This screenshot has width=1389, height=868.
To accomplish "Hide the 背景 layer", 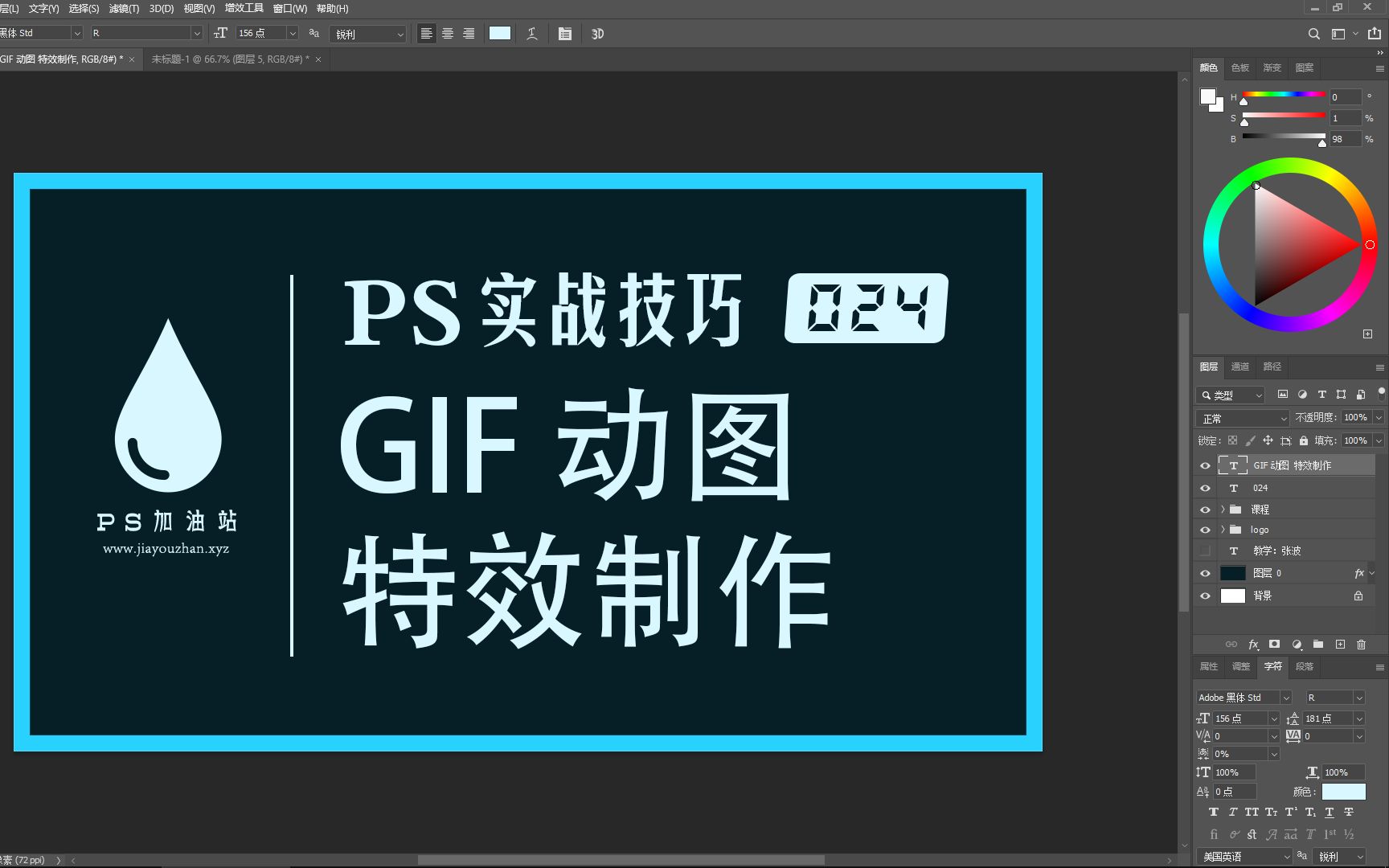I will point(1206,596).
